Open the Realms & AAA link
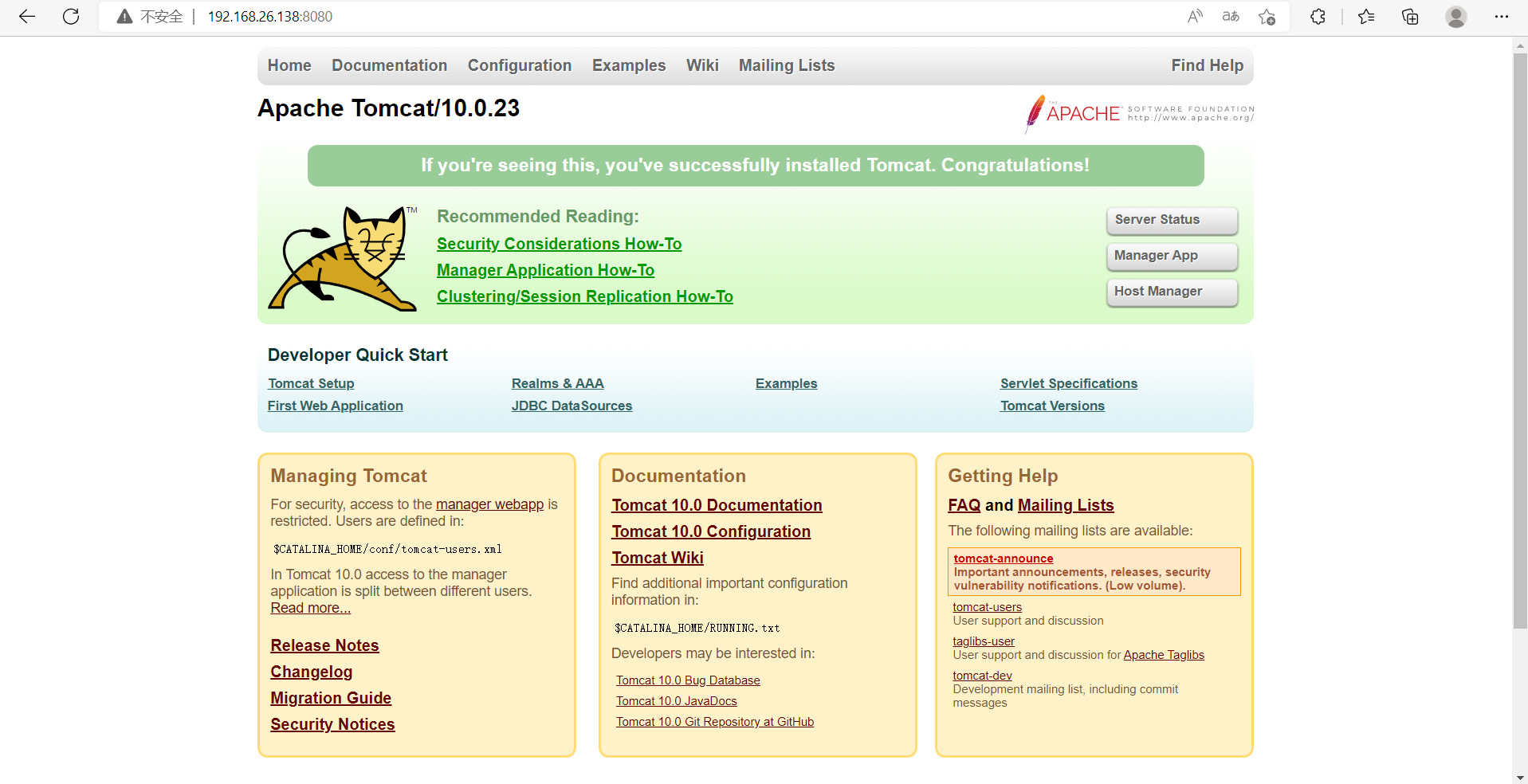This screenshot has height=784, width=1528. [558, 383]
